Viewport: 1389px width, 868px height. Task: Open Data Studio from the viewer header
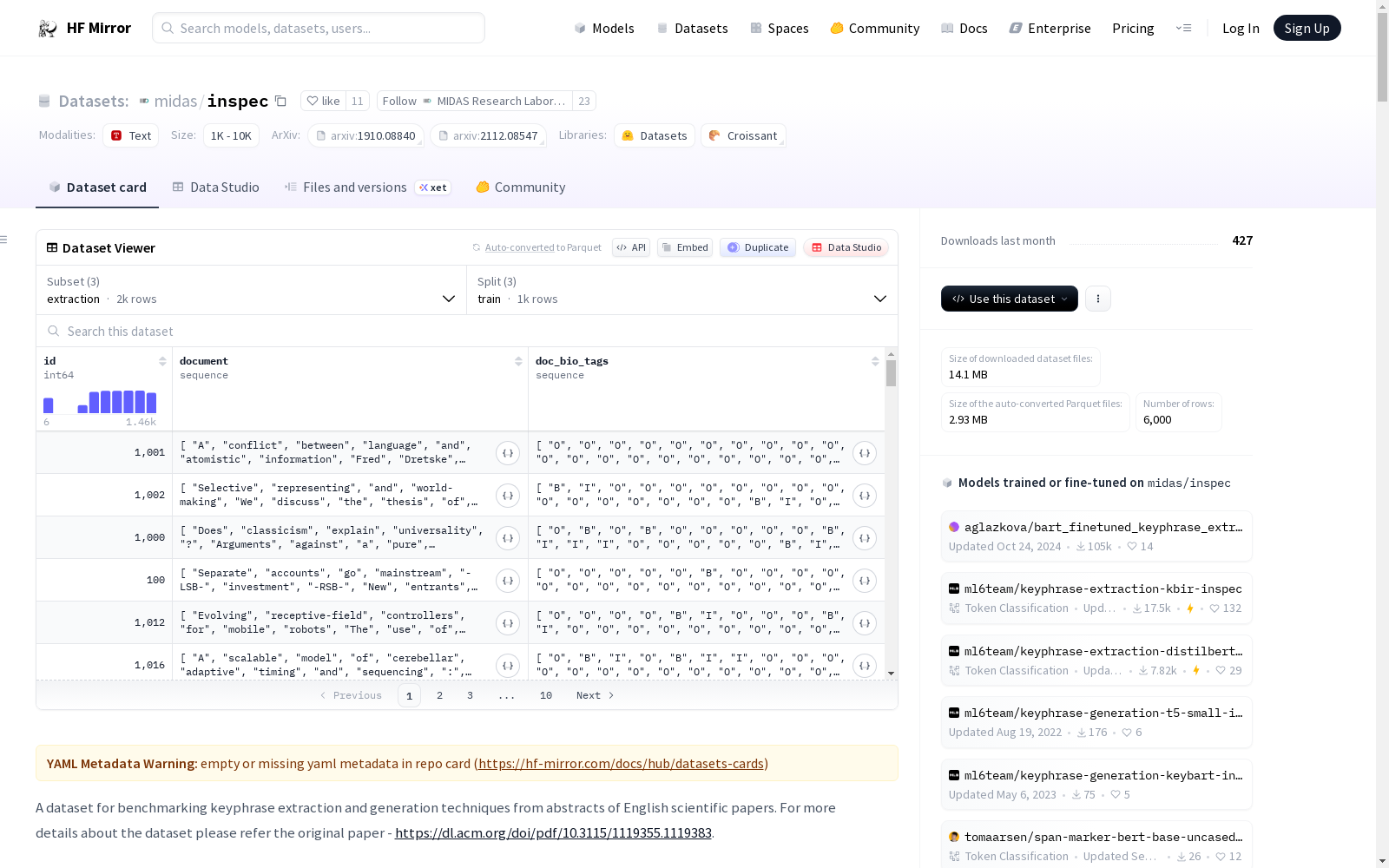pos(846,247)
